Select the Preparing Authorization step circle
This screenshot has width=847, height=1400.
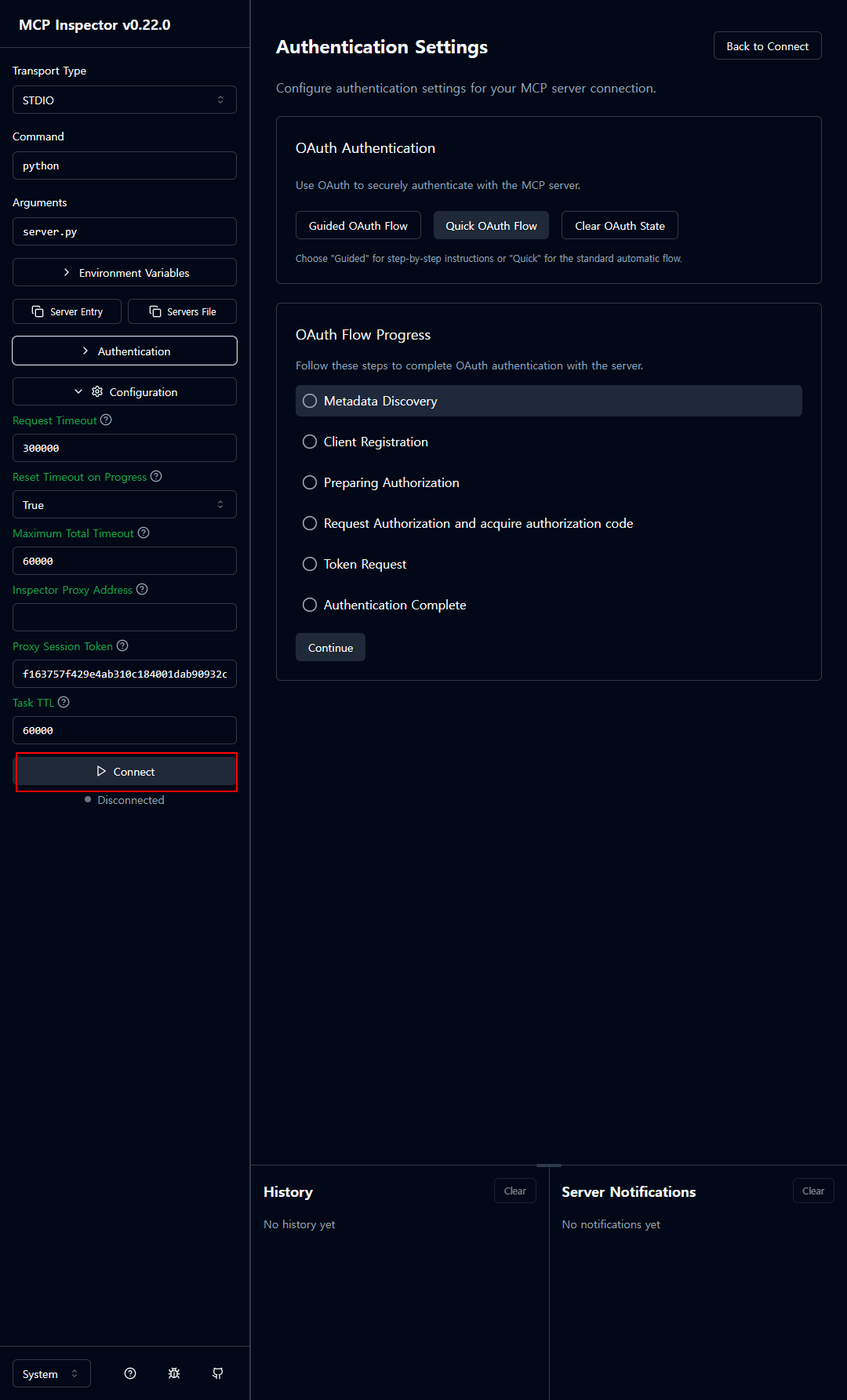coord(310,482)
